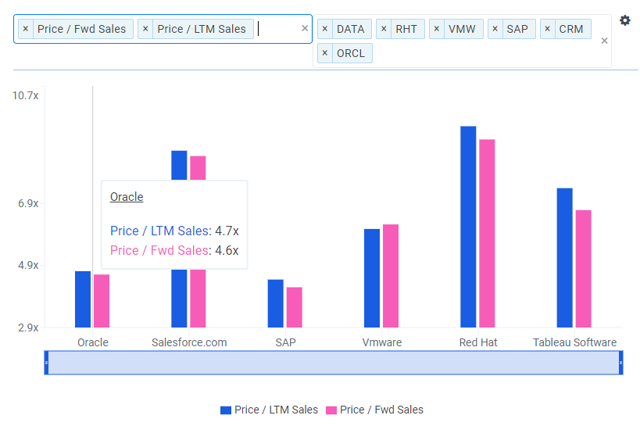Select the ORCL ticker label
This screenshot has width=640, height=426.
tap(351, 53)
